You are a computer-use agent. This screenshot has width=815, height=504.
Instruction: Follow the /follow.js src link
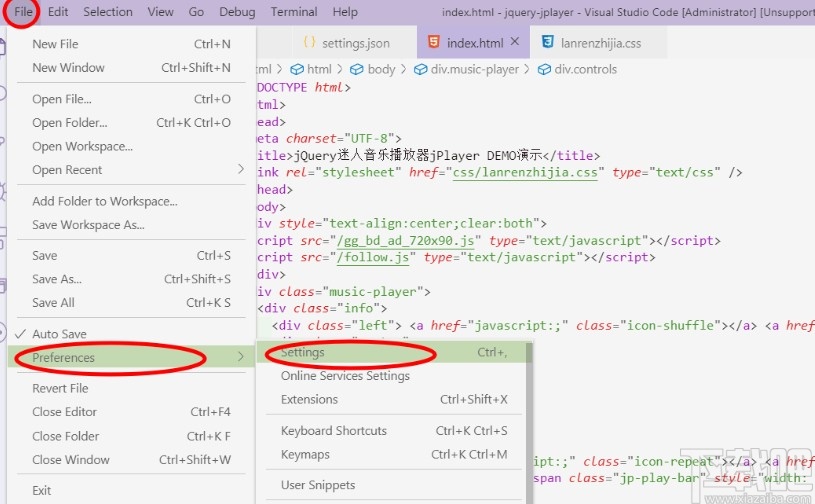click(x=373, y=258)
